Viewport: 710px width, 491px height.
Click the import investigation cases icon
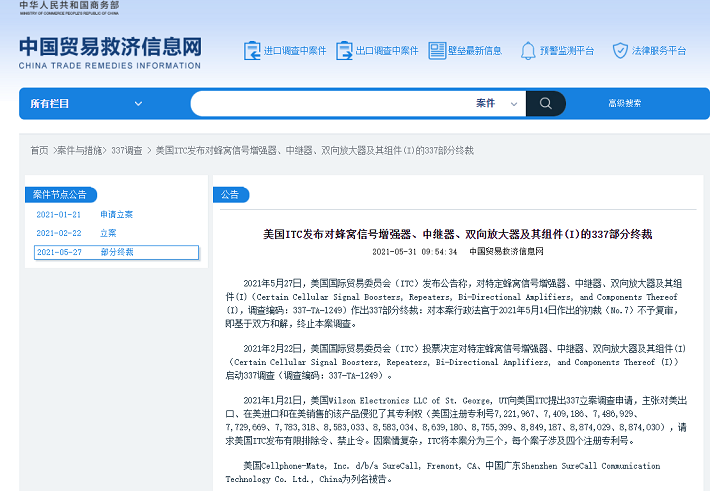pyautogui.click(x=252, y=50)
